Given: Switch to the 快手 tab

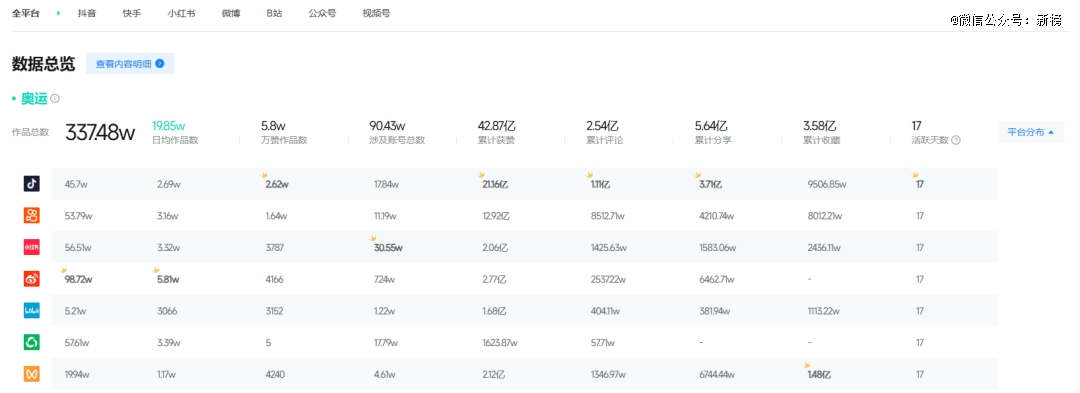Looking at the screenshot, I should tap(132, 13).
